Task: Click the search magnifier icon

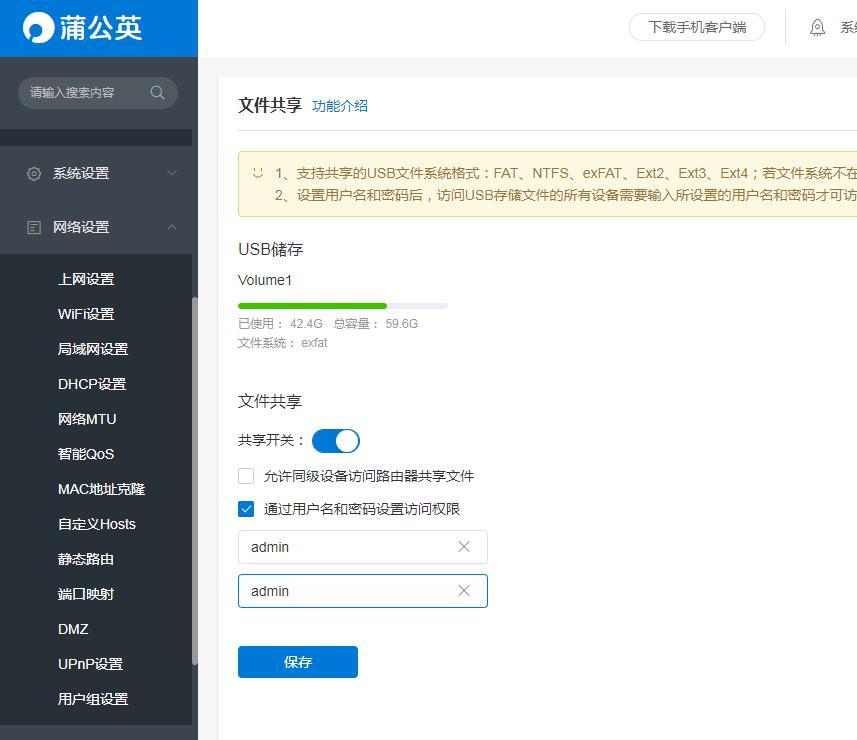Action: click(157, 92)
